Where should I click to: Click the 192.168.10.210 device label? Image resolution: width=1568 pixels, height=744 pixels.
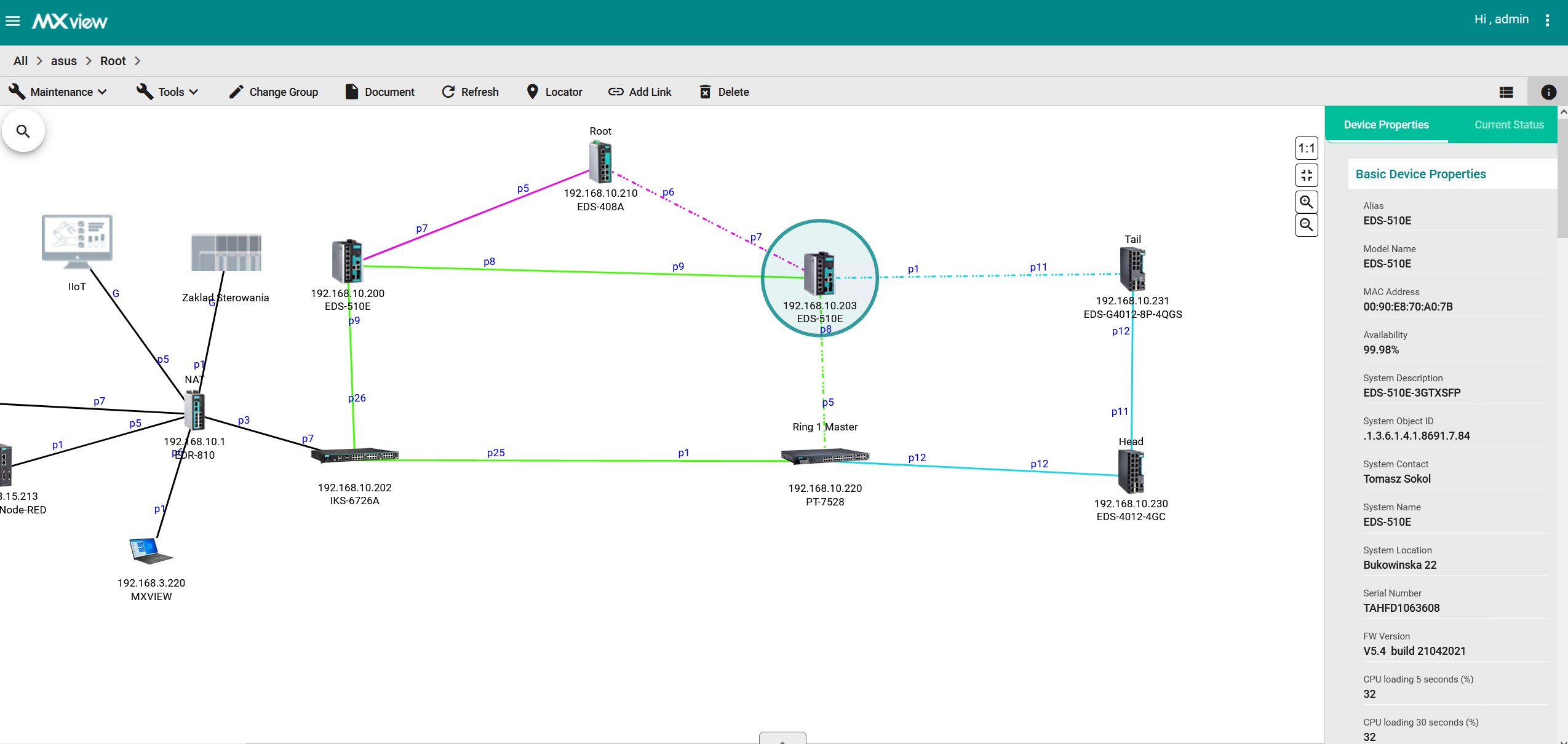pos(600,193)
